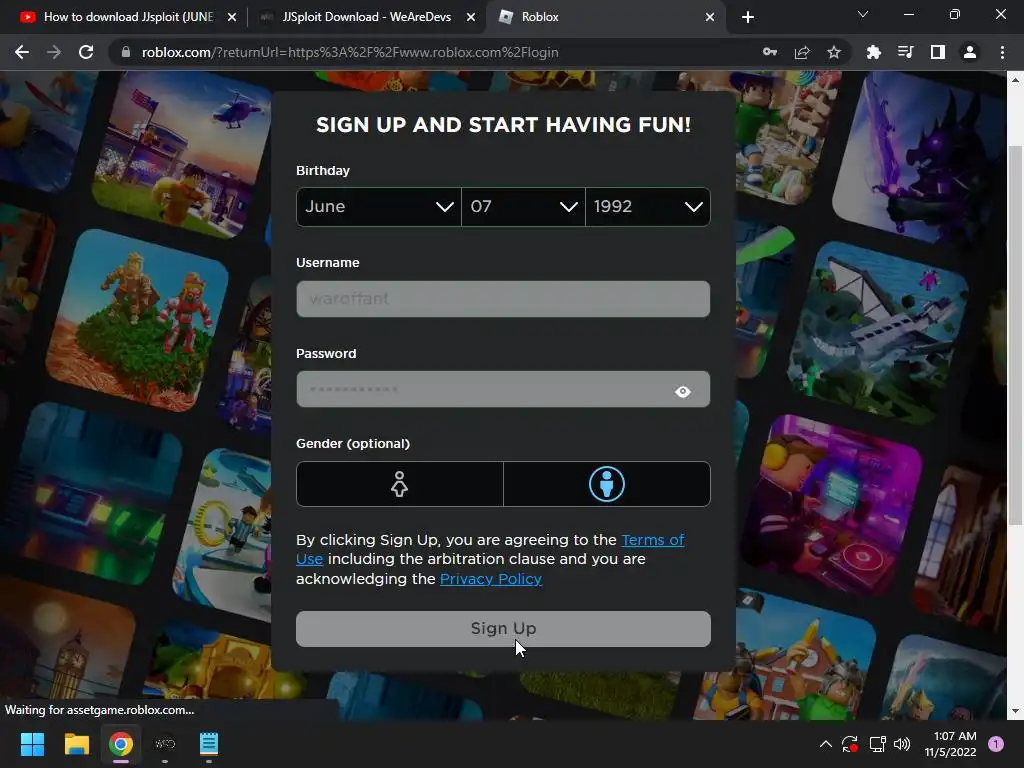
Task: Open the clock showing 1:07 AM
Action: point(950,744)
